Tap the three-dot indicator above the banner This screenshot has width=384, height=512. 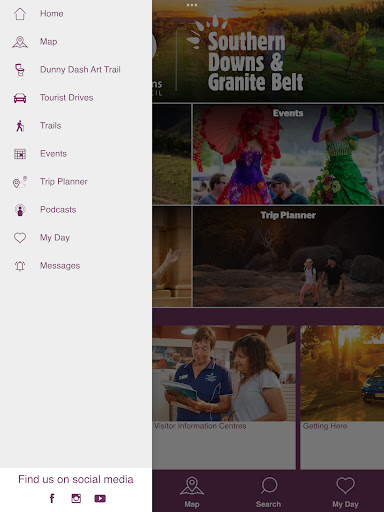(192, 5)
